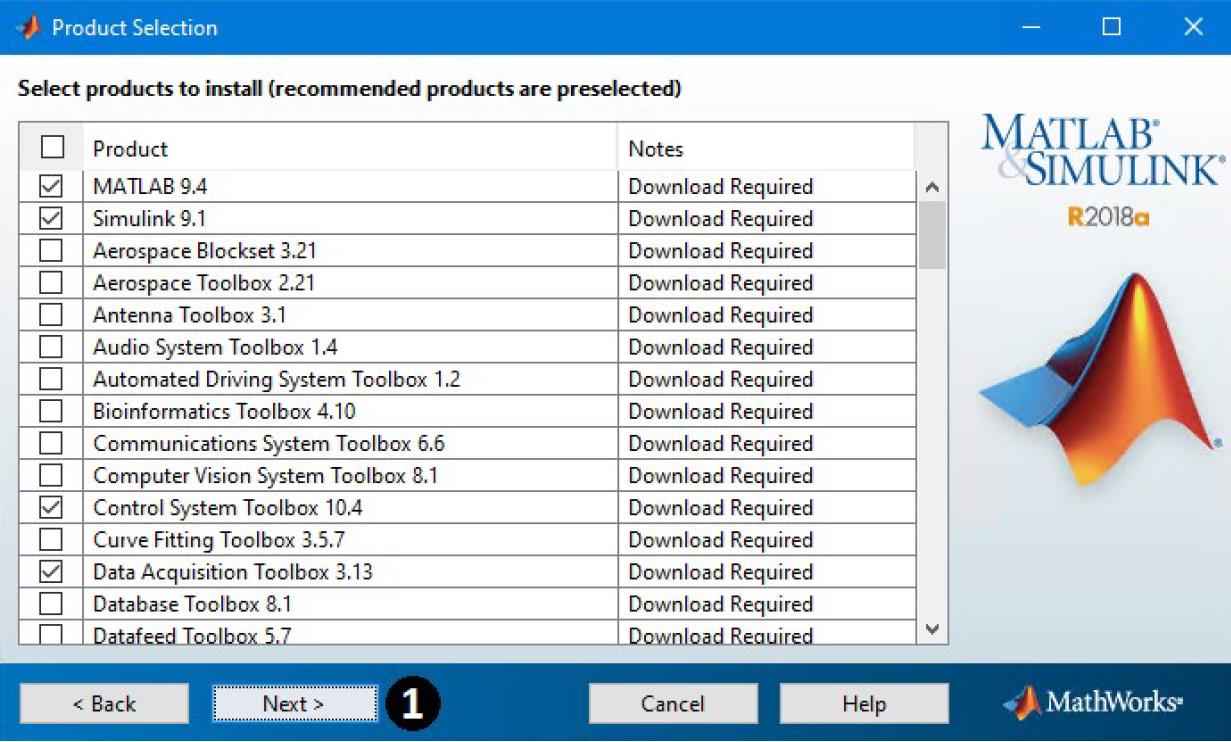The image size is (1231, 742).
Task: Check the Aerospace Toolbox 2.21 checkbox
Action: pos(50,283)
